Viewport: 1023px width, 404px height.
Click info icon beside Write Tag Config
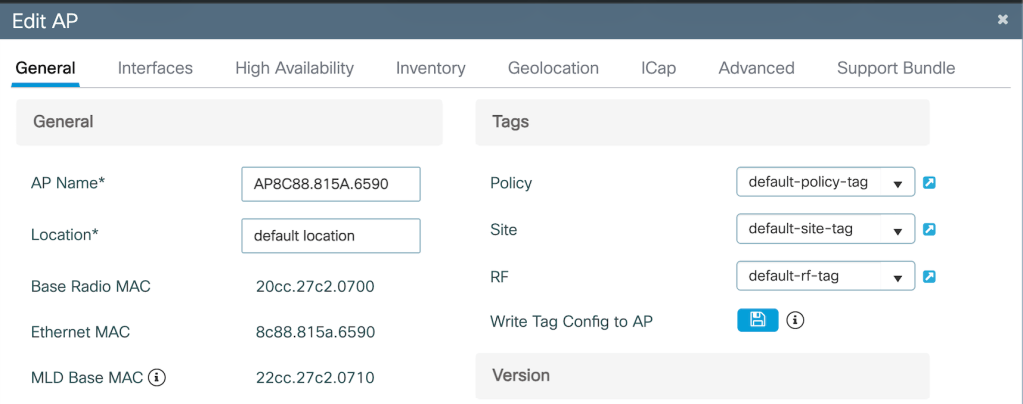pos(796,321)
